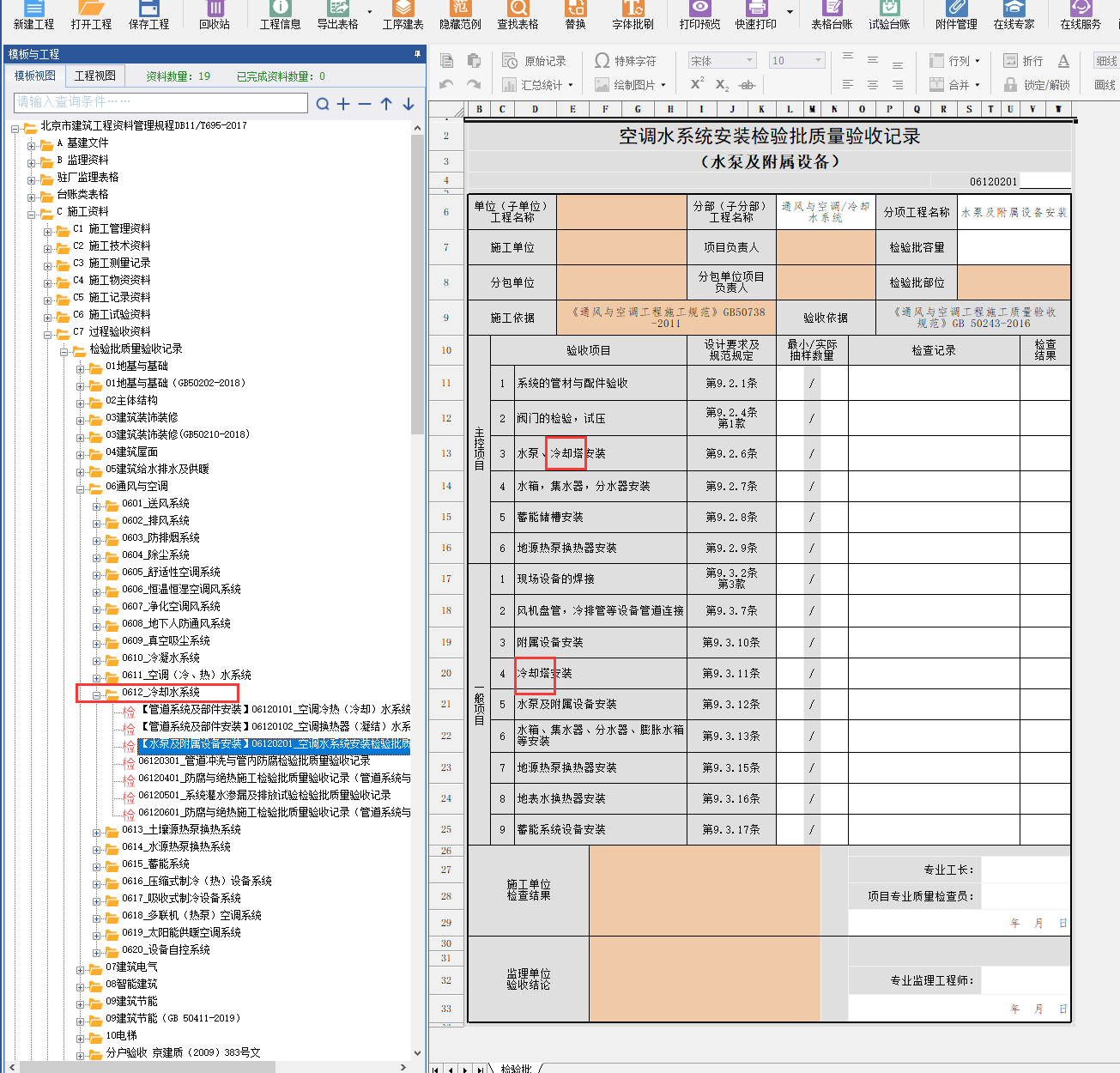Click the font color A icon

1063,61
